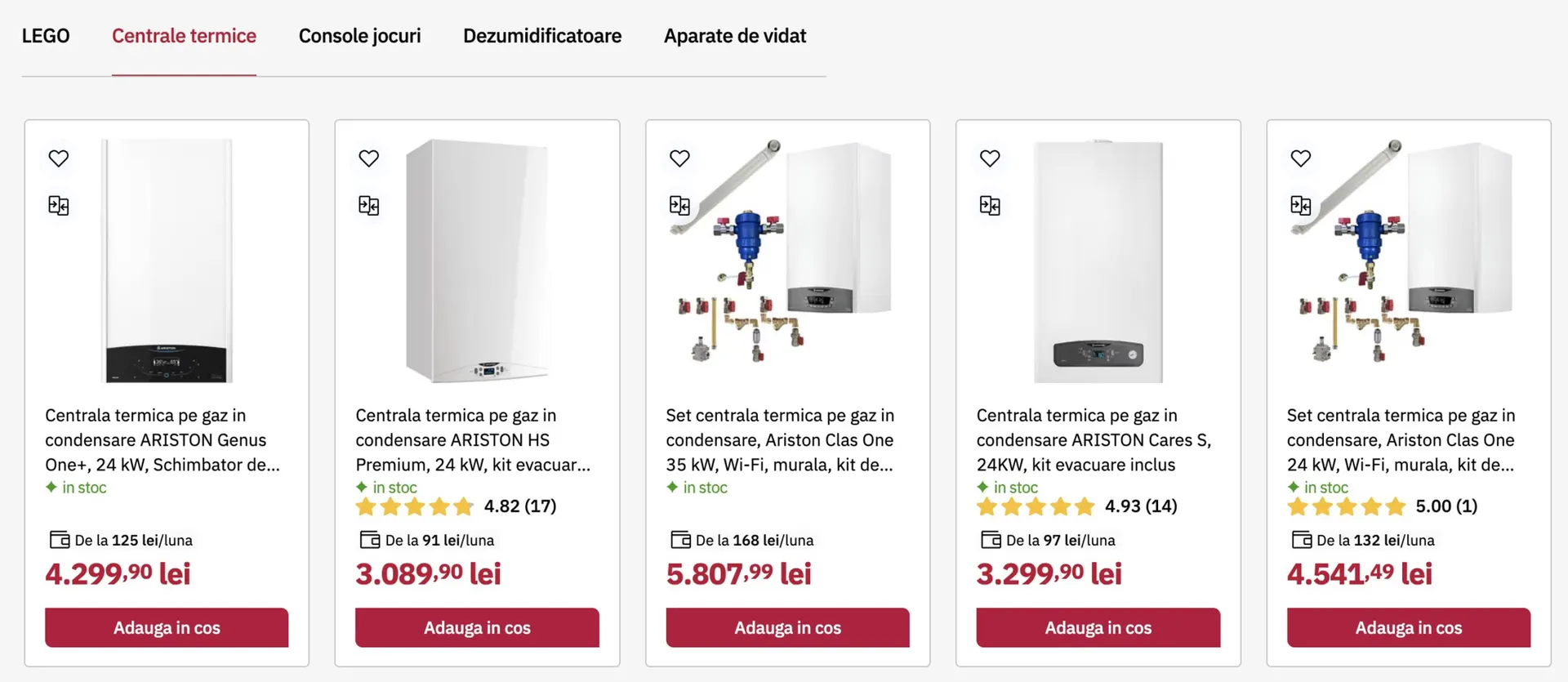The image size is (1568, 682).
Task: Go to Aparate de vidat tab
Action: pos(734,36)
